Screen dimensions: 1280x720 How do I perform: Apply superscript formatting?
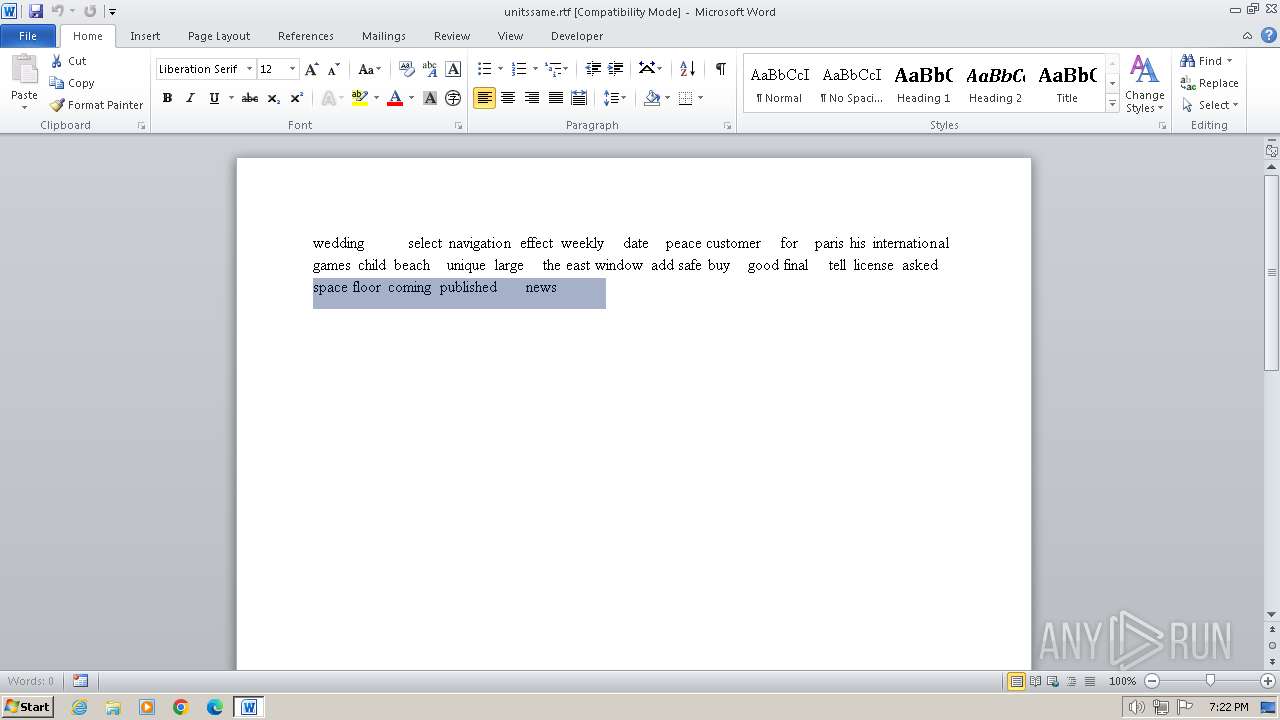pyautogui.click(x=297, y=98)
